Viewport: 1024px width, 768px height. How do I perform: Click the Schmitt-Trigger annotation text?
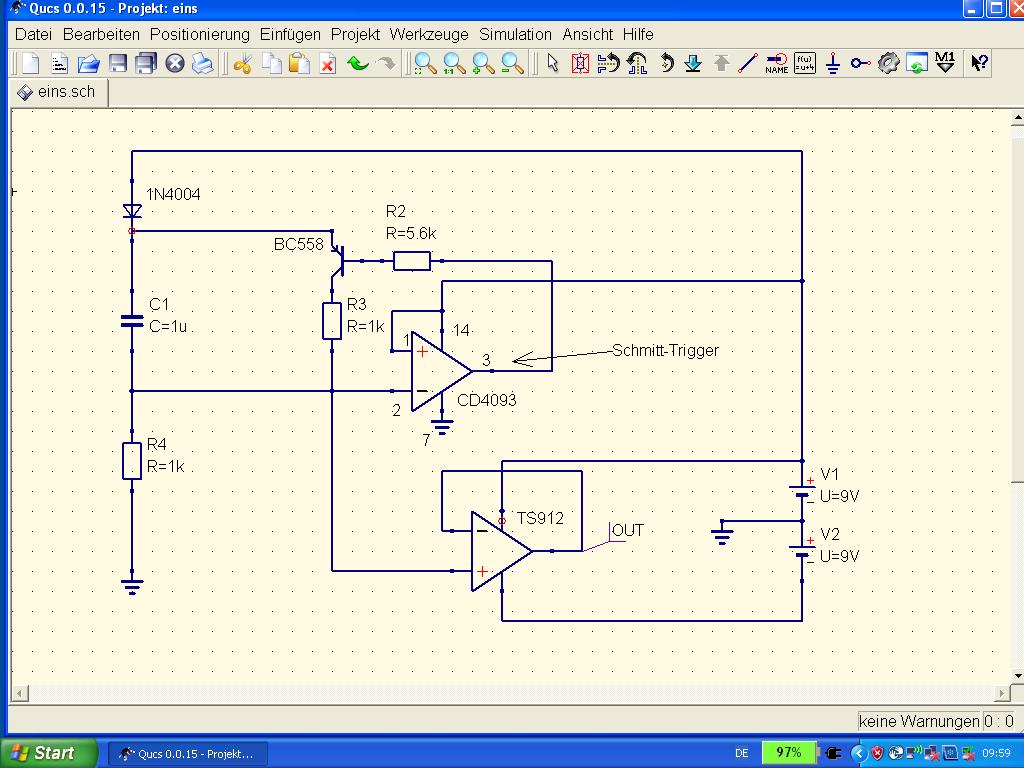click(665, 350)
